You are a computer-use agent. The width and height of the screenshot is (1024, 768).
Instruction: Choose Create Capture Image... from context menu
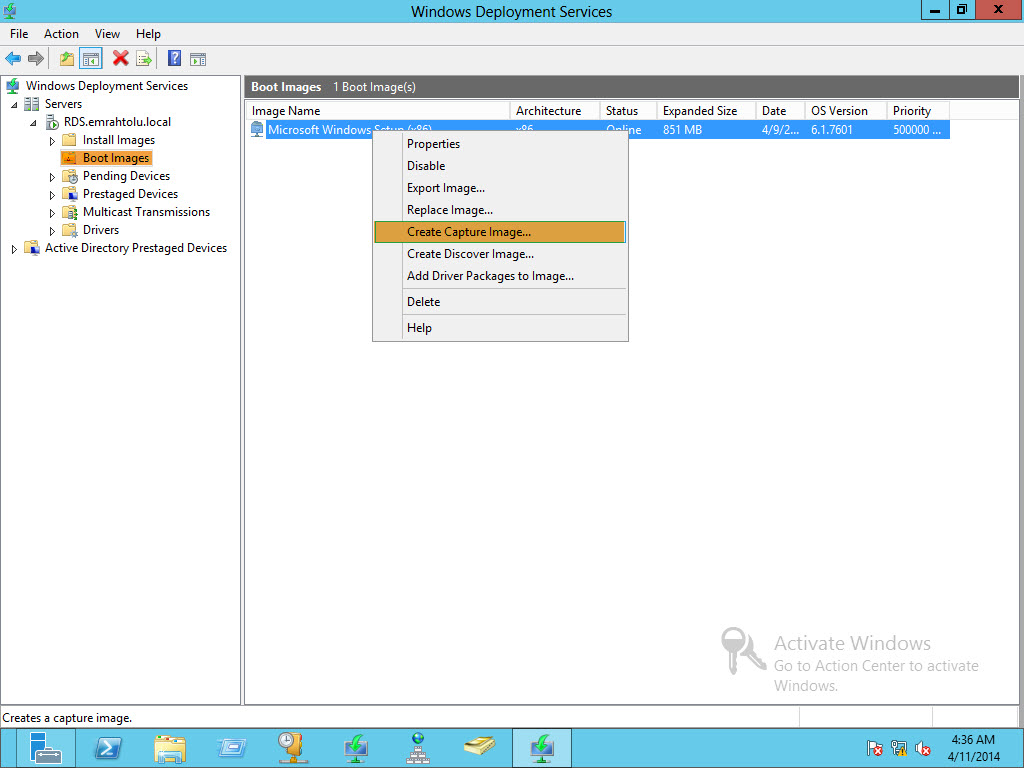[x=500, y=232]
